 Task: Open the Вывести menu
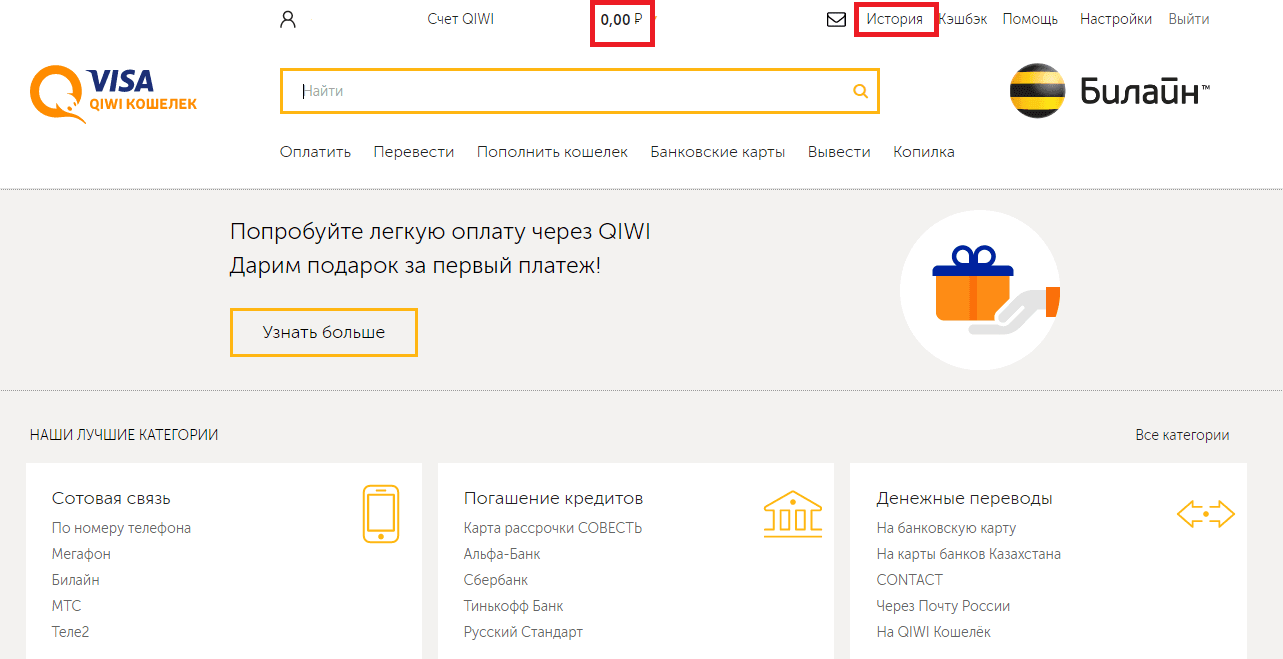pyautogui.click(x=839, y=152)
